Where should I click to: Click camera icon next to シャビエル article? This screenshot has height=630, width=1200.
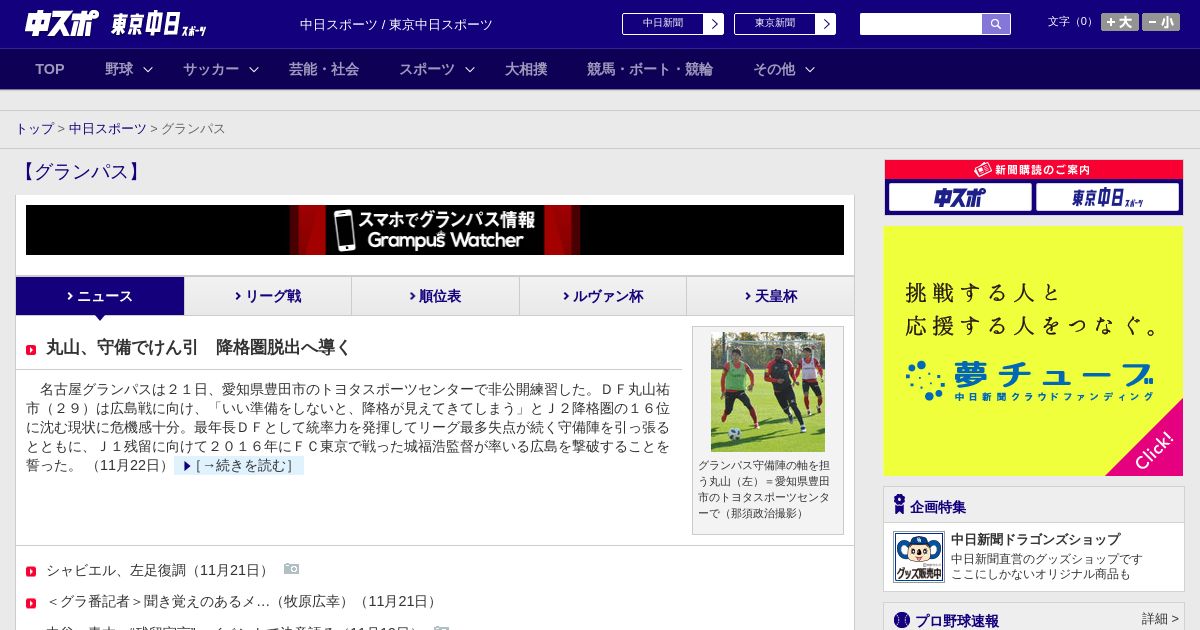tap(291, 569)
